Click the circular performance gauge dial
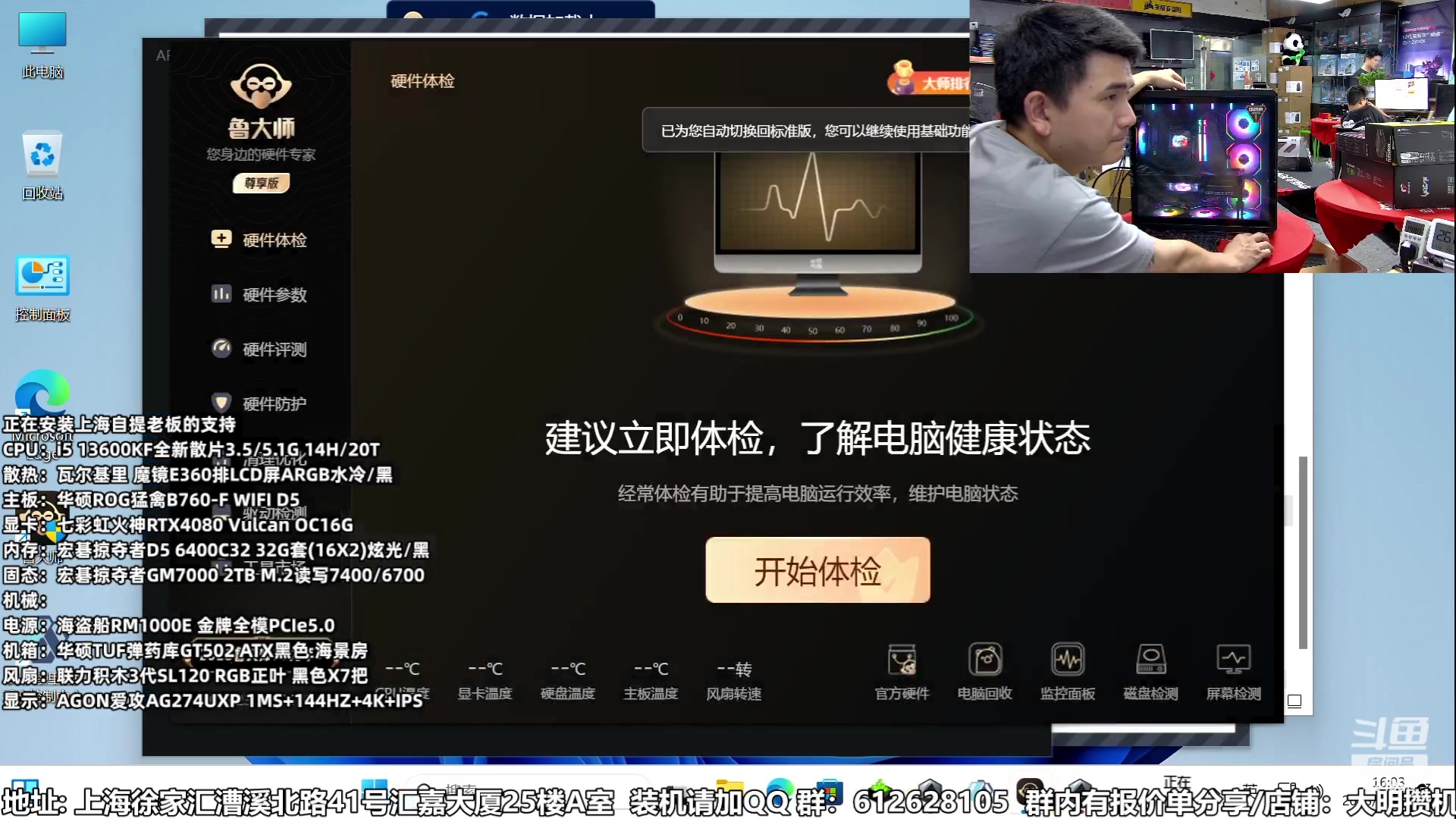The width and height of the screenshot is (1456, 819). point(817,322)
